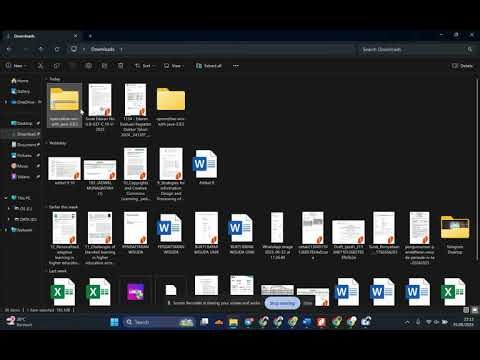This screenshot has height=360, width=480.
Task: Expand the OneDrive tree node
Action: point(6,102)
